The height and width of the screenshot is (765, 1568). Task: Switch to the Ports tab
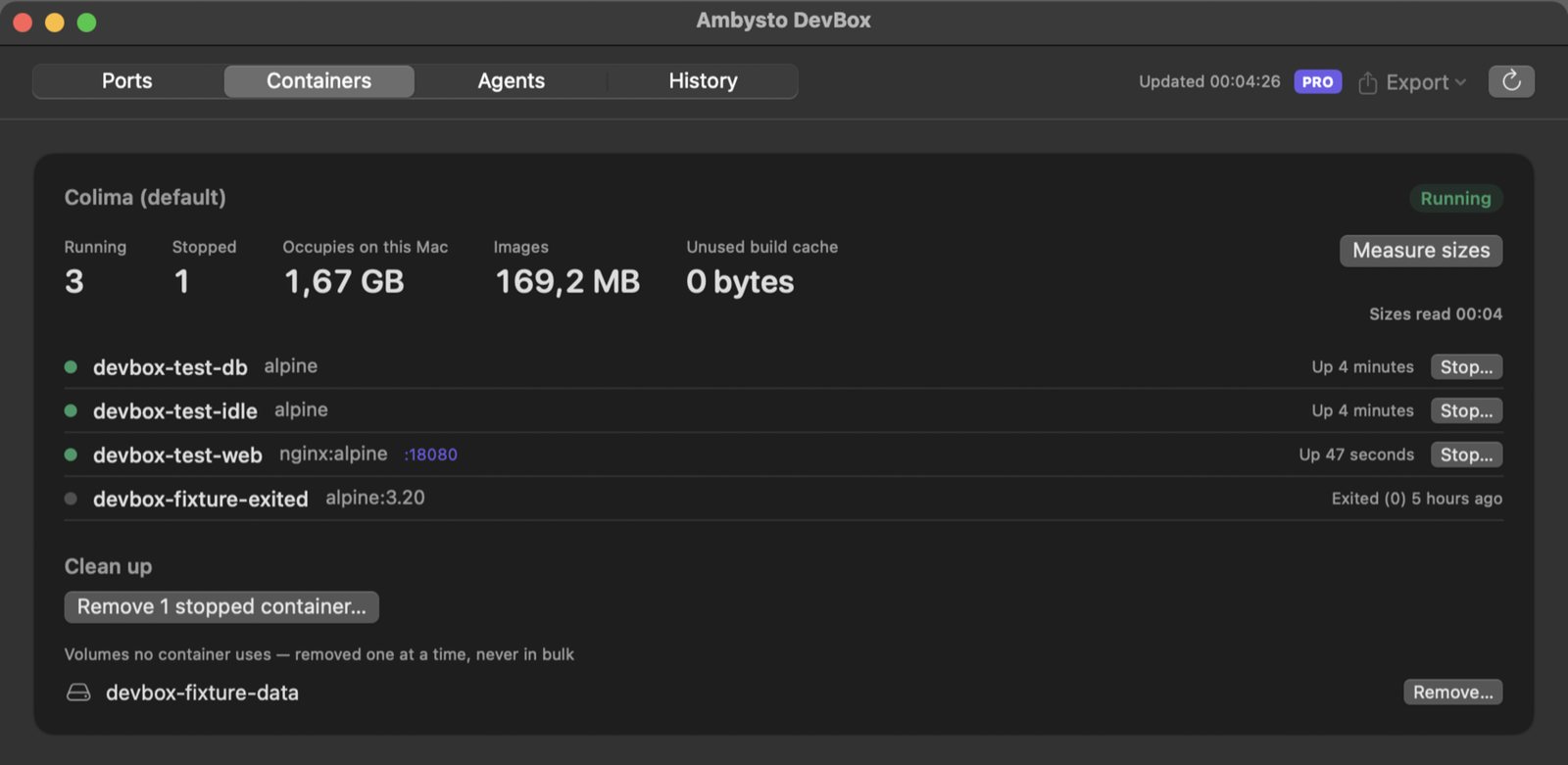pos(127,81)
